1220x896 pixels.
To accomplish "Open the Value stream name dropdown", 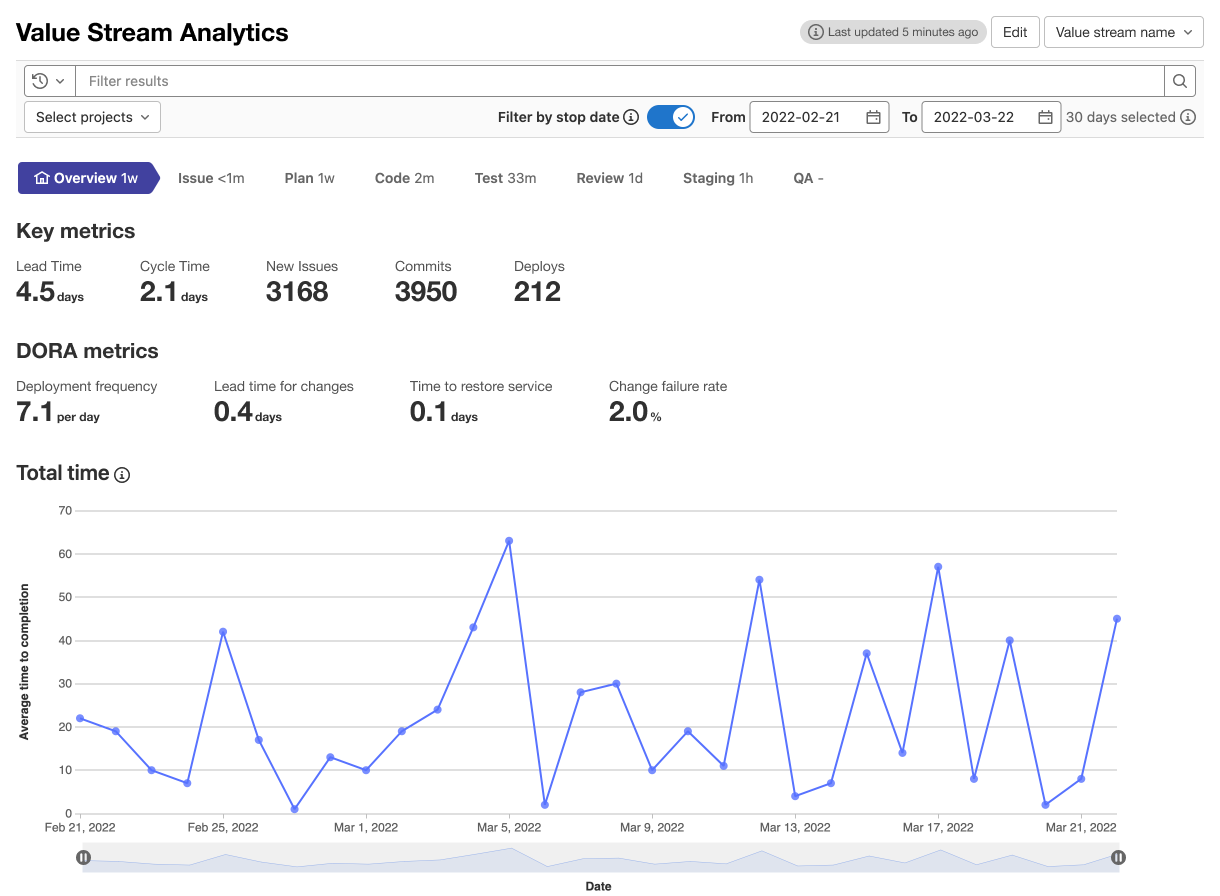I will (x=1124, y=32).
